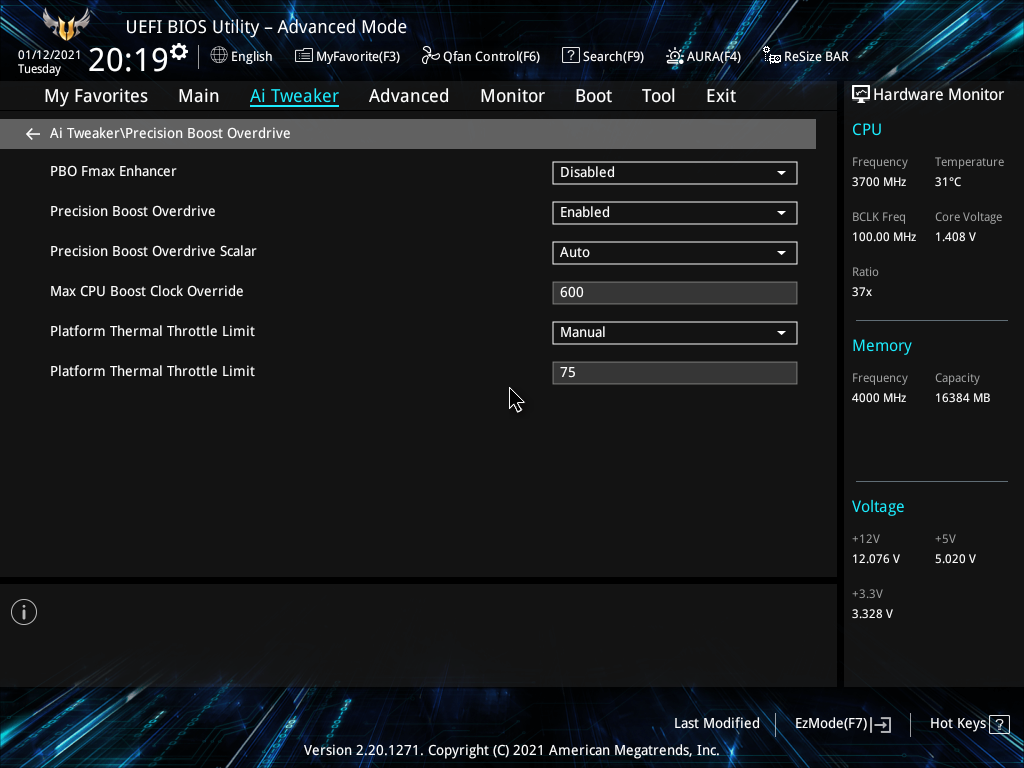Click the info circle icon
1024x768 pixels.
[24, 612]
